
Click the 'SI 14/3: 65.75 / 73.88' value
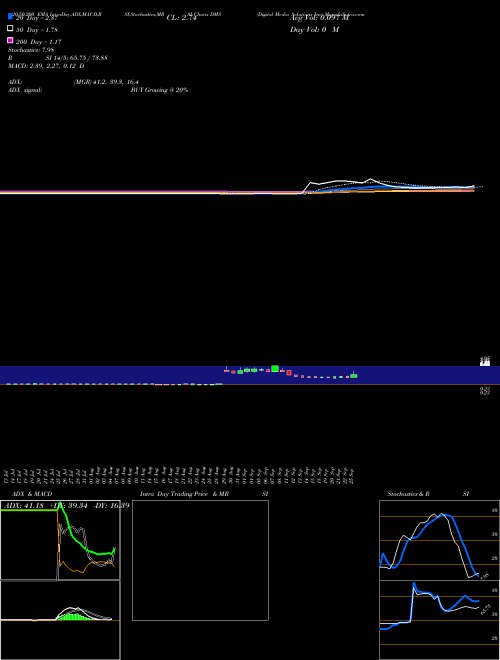pyautogui.click(x=76, y=58)
